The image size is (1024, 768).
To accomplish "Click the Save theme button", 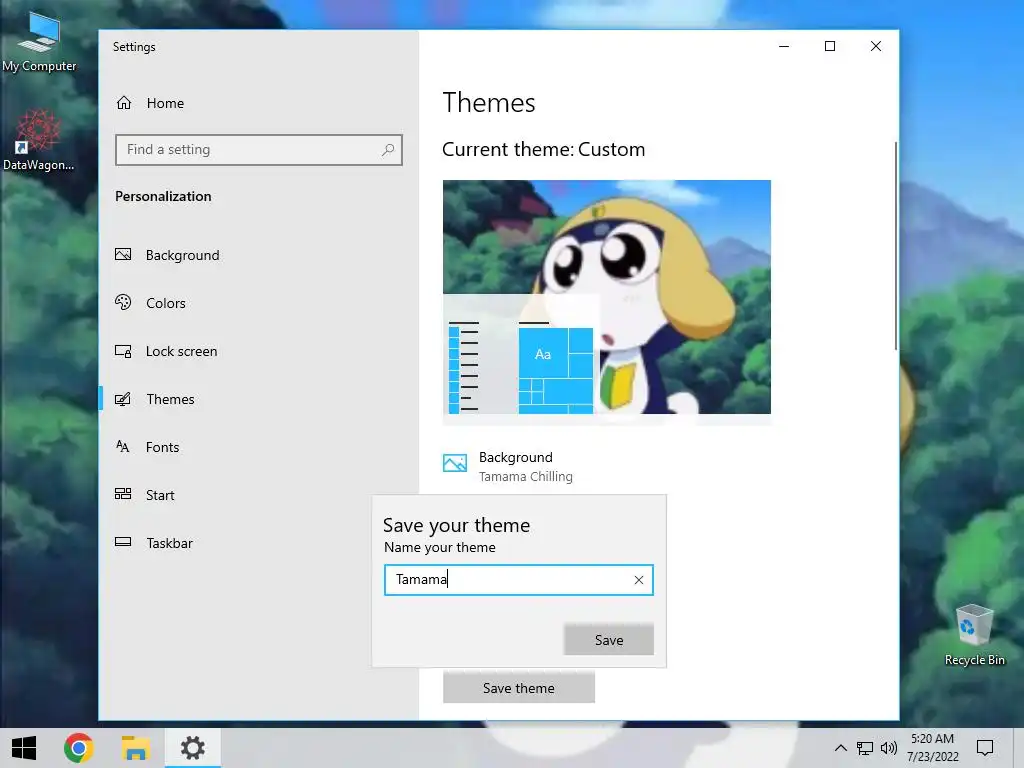I will click(519, 688).
